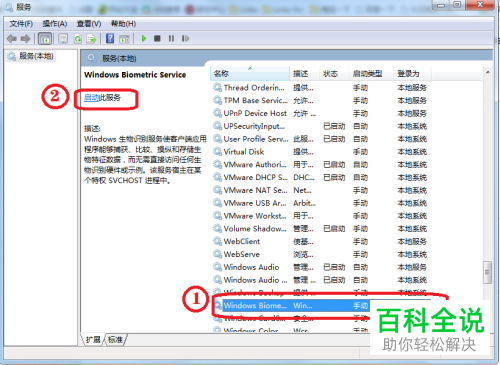Click the gear icon beside WebClient
Screen dimensions: 500x365
tap(218, 241)
